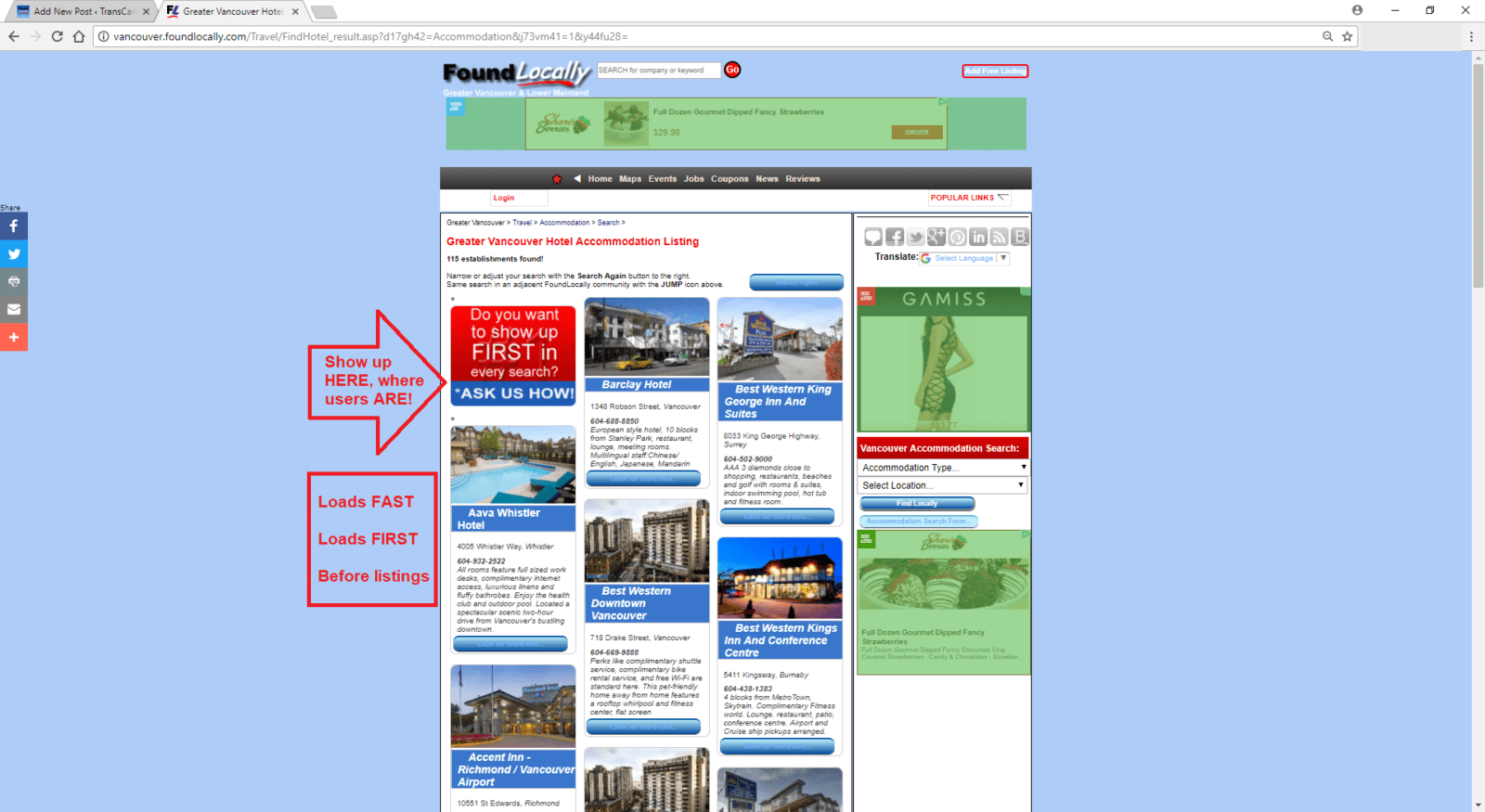
Task: Click the white back arrow in nav bar
Action: point(576,179)
